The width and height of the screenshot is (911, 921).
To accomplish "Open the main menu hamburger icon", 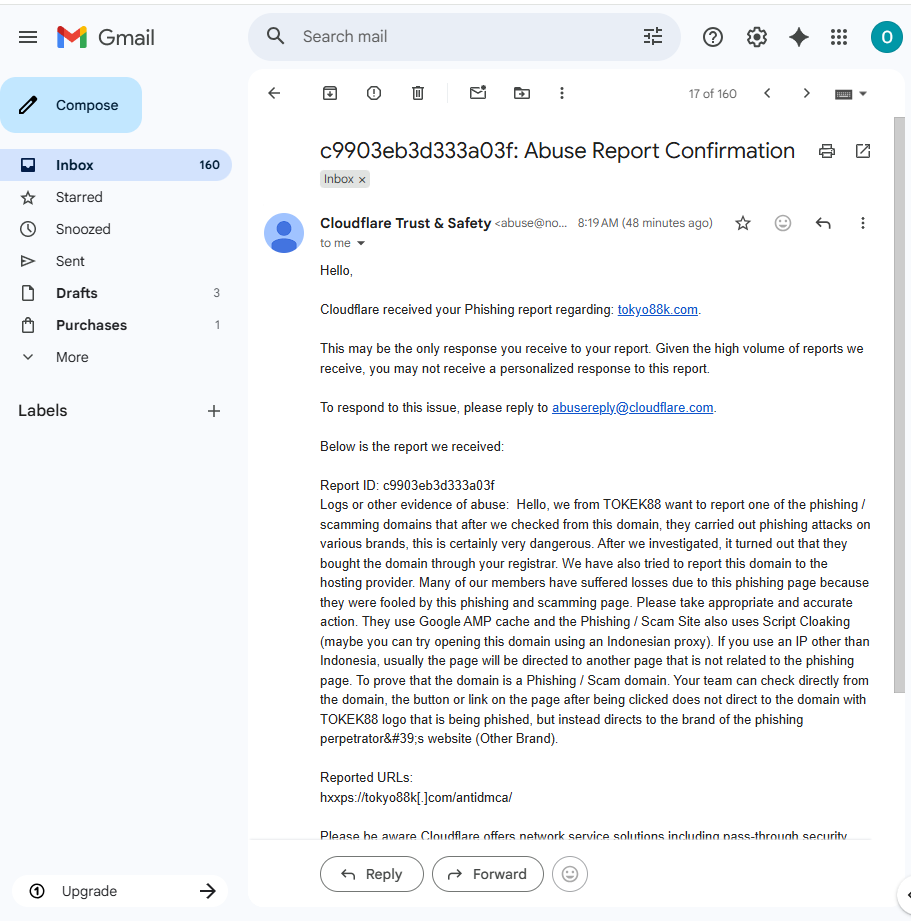I will 28,38.
